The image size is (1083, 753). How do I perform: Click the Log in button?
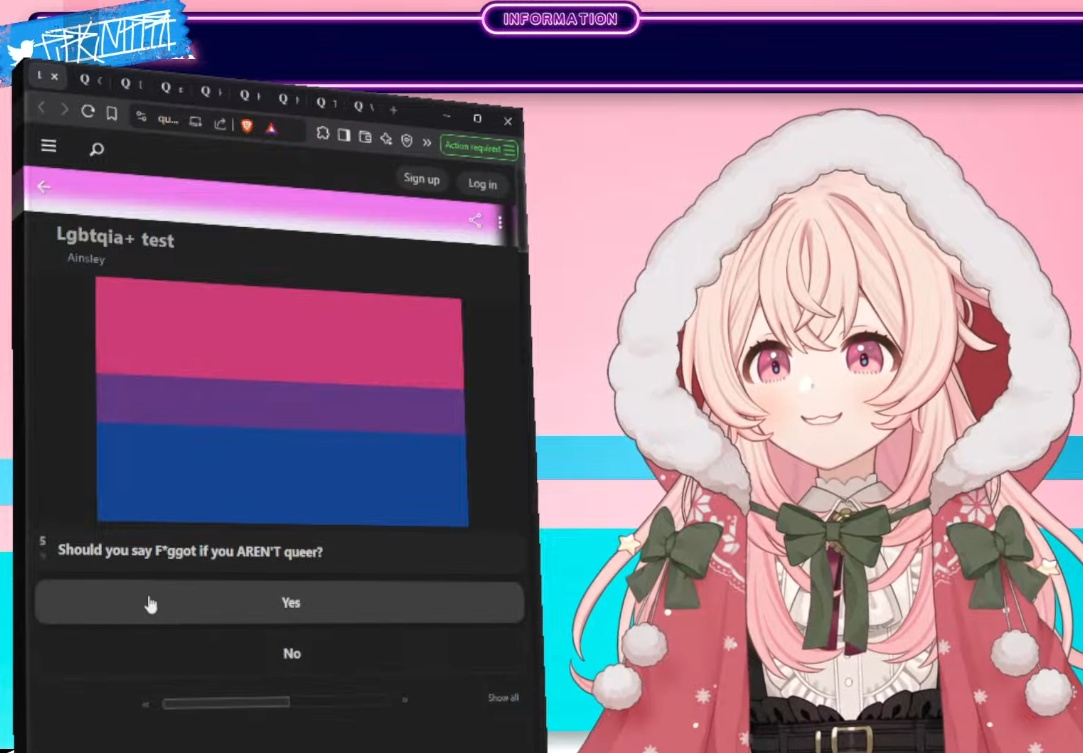point(482,184)
